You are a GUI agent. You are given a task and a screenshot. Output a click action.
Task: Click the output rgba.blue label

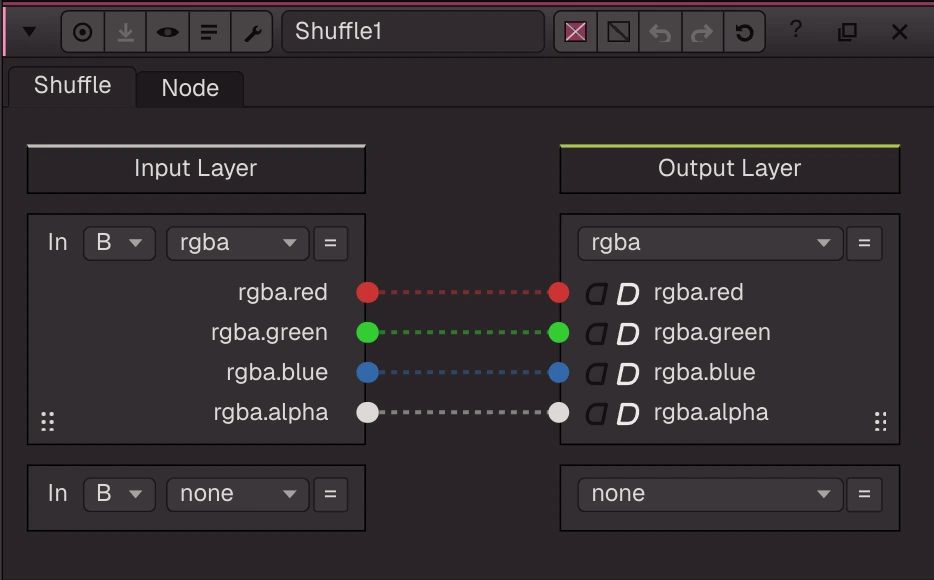704,373
